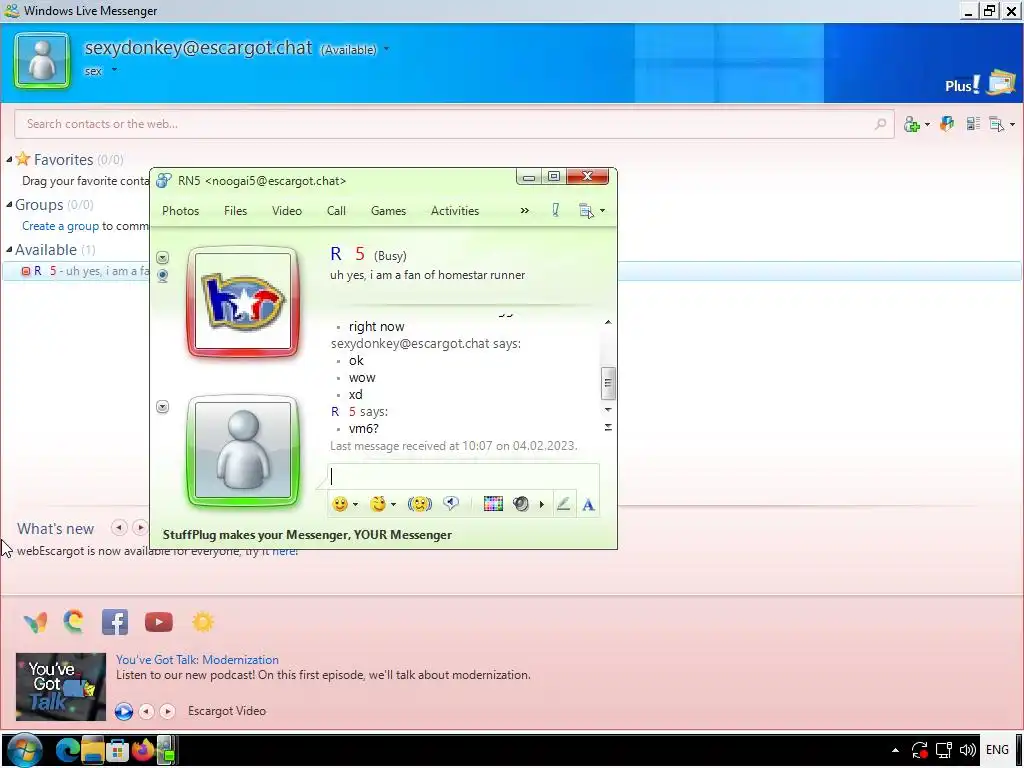1024x768 pixels.
Task: Start Video from conversation toolbar
Action: point(287,210)
